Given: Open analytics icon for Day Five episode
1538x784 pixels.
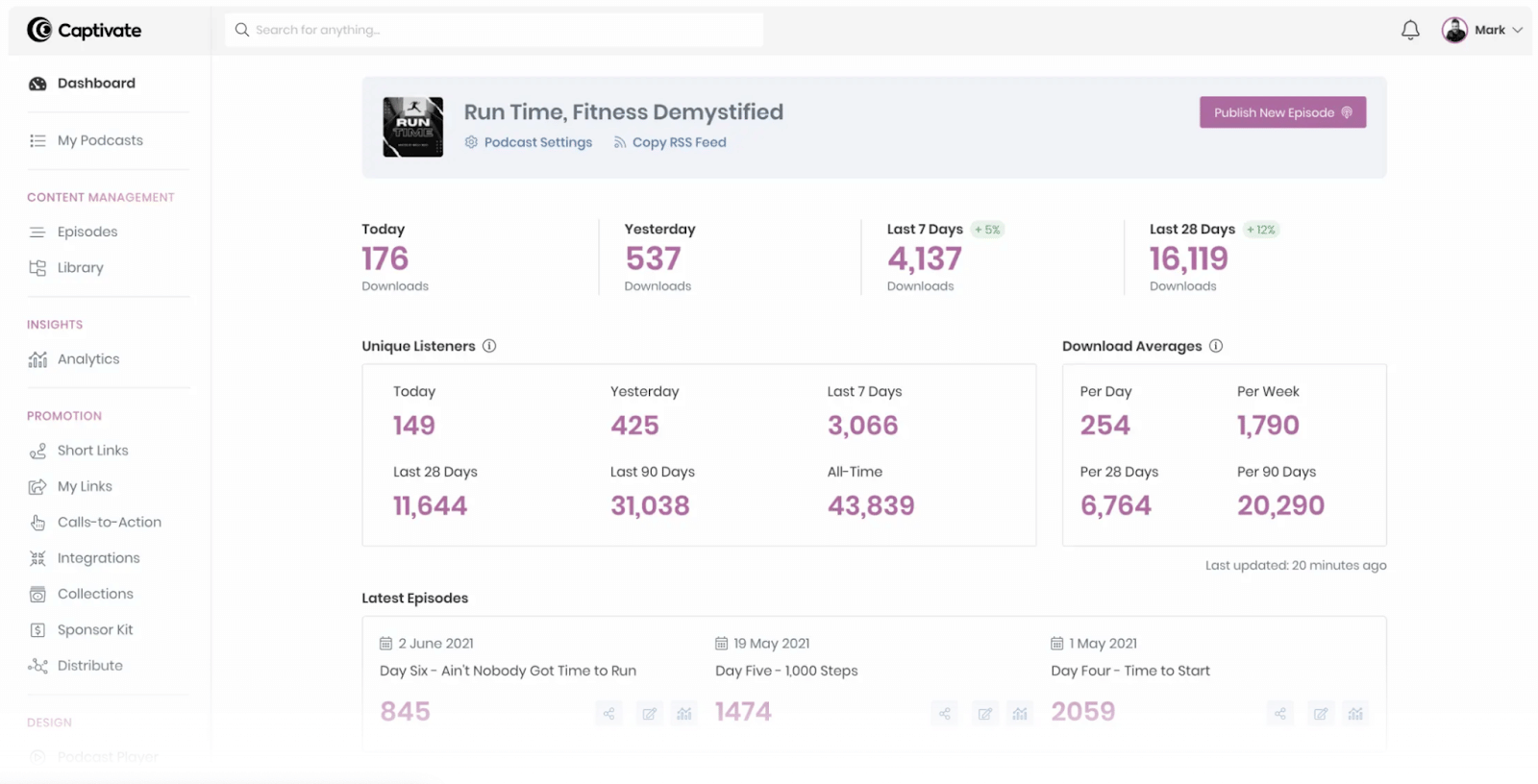Looking at the screenshot, I should tap(1020, 714).
